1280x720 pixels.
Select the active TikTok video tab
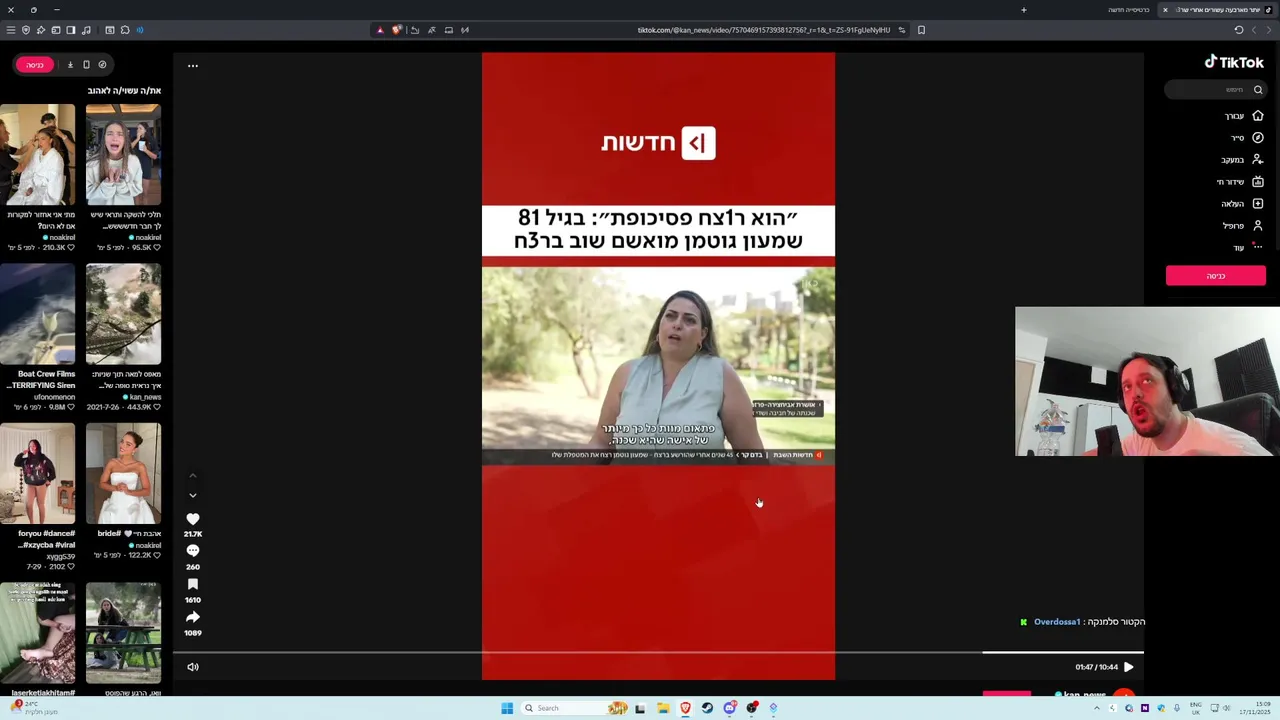1216,10
